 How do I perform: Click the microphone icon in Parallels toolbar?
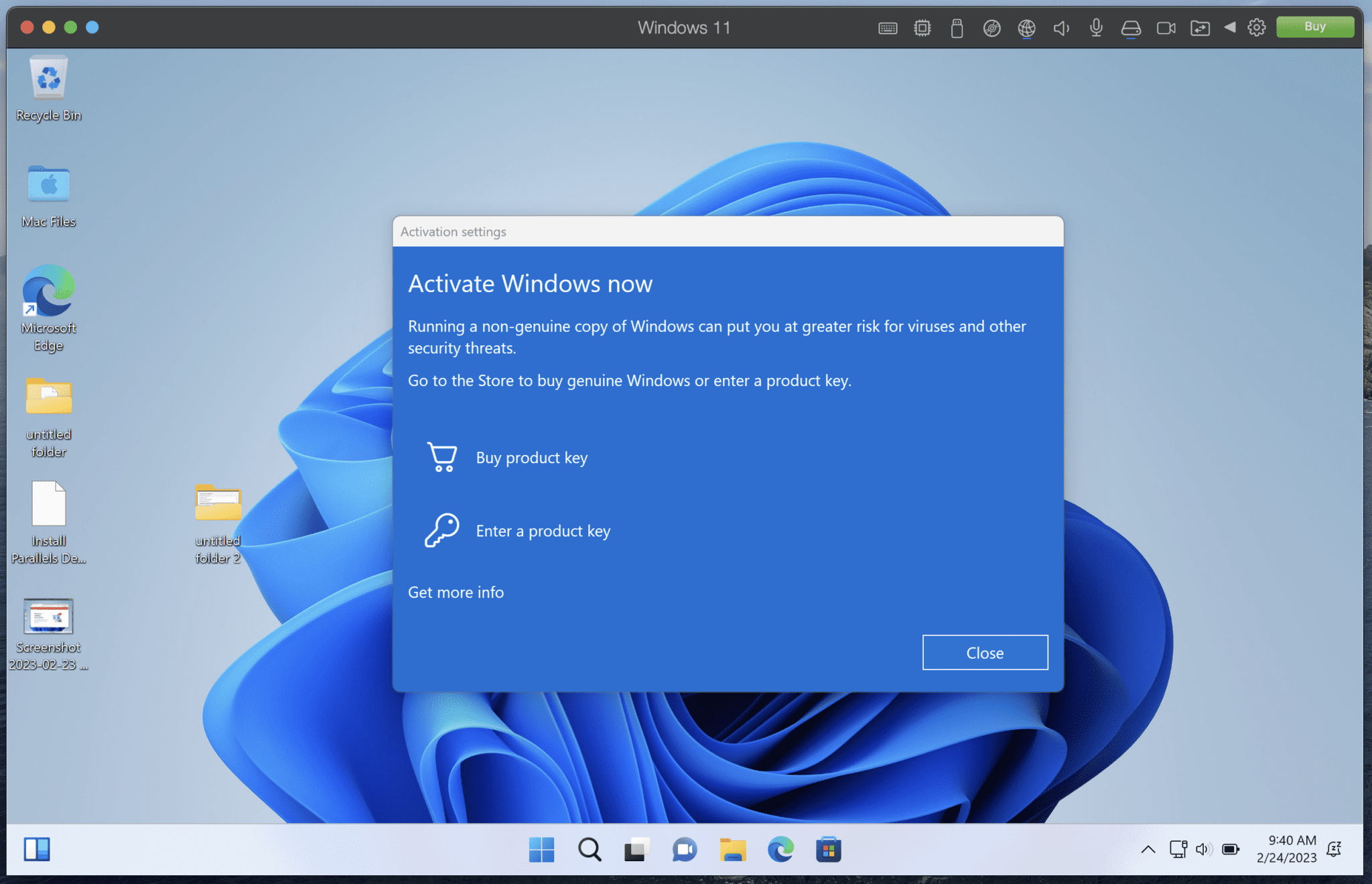point(1096,27)
